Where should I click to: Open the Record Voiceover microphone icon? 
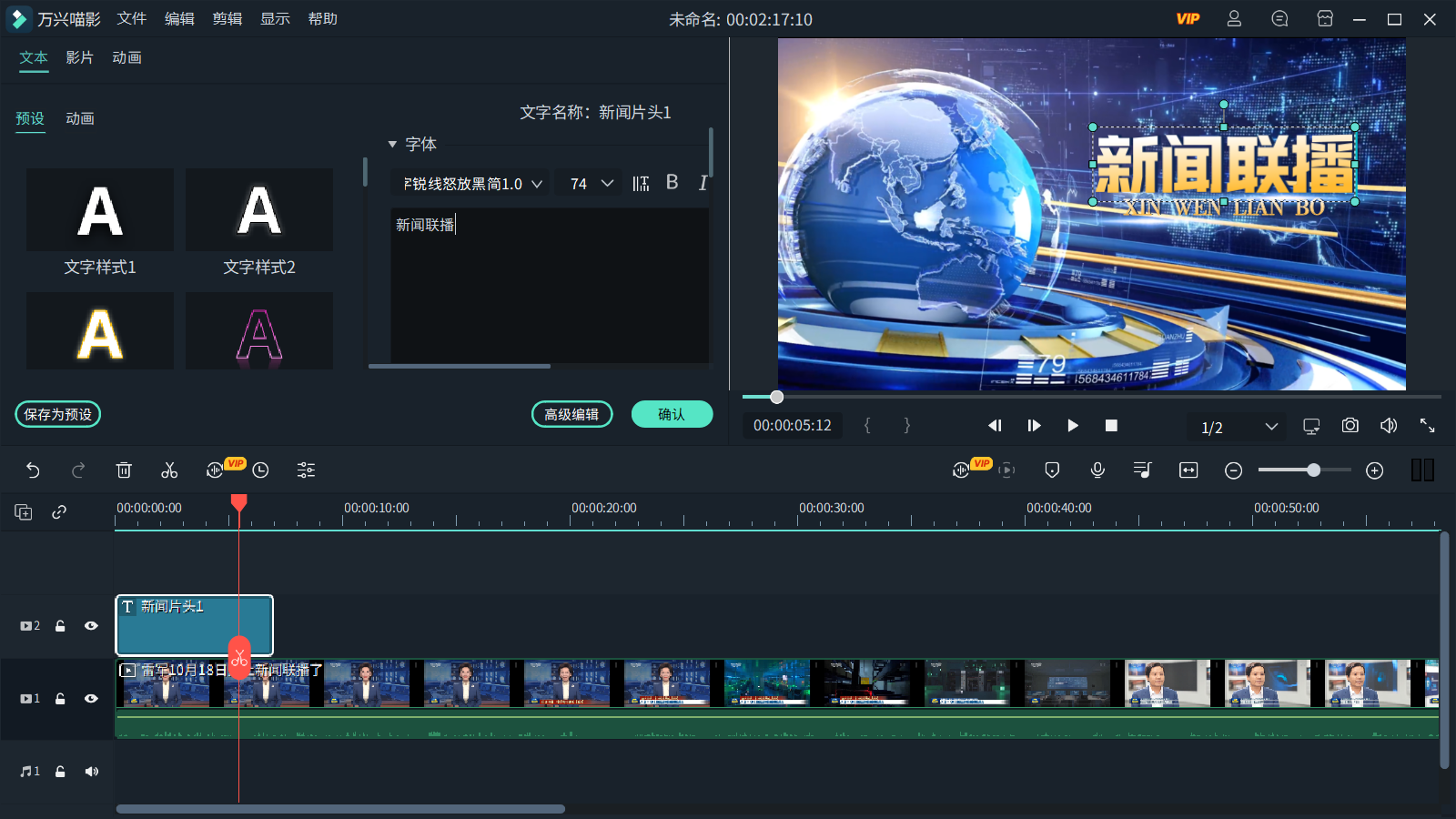point(1097,470)
